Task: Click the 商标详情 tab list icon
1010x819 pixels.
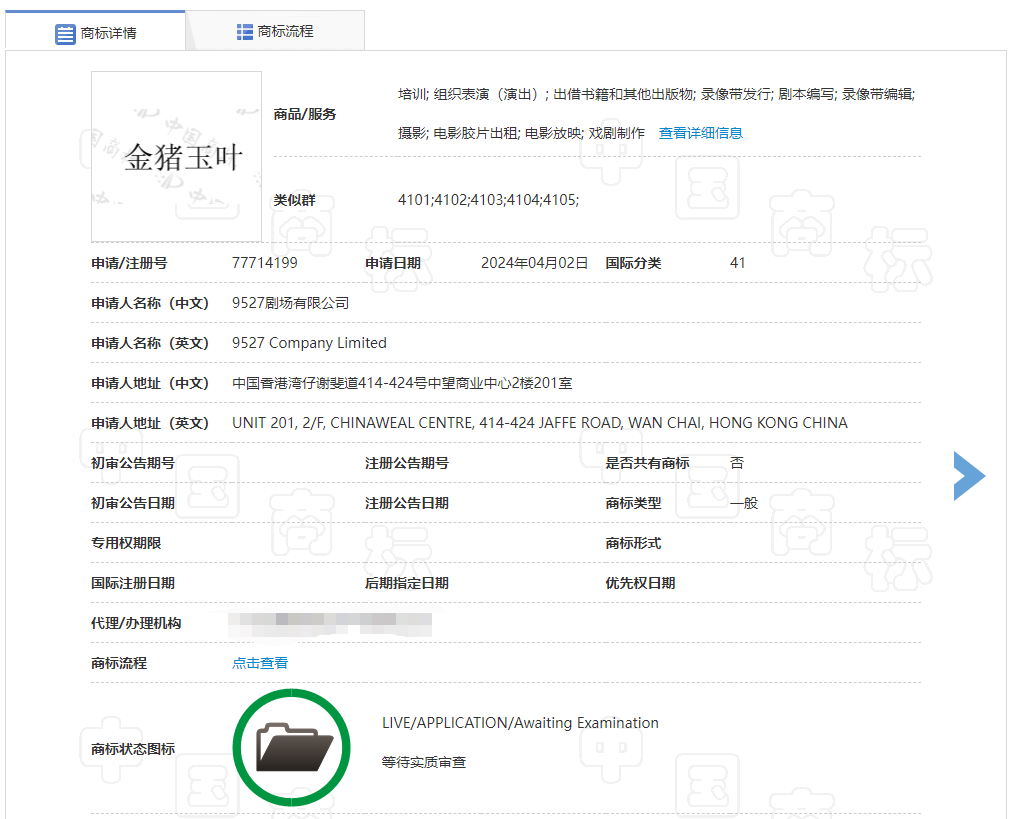Action: coord(65,34)
